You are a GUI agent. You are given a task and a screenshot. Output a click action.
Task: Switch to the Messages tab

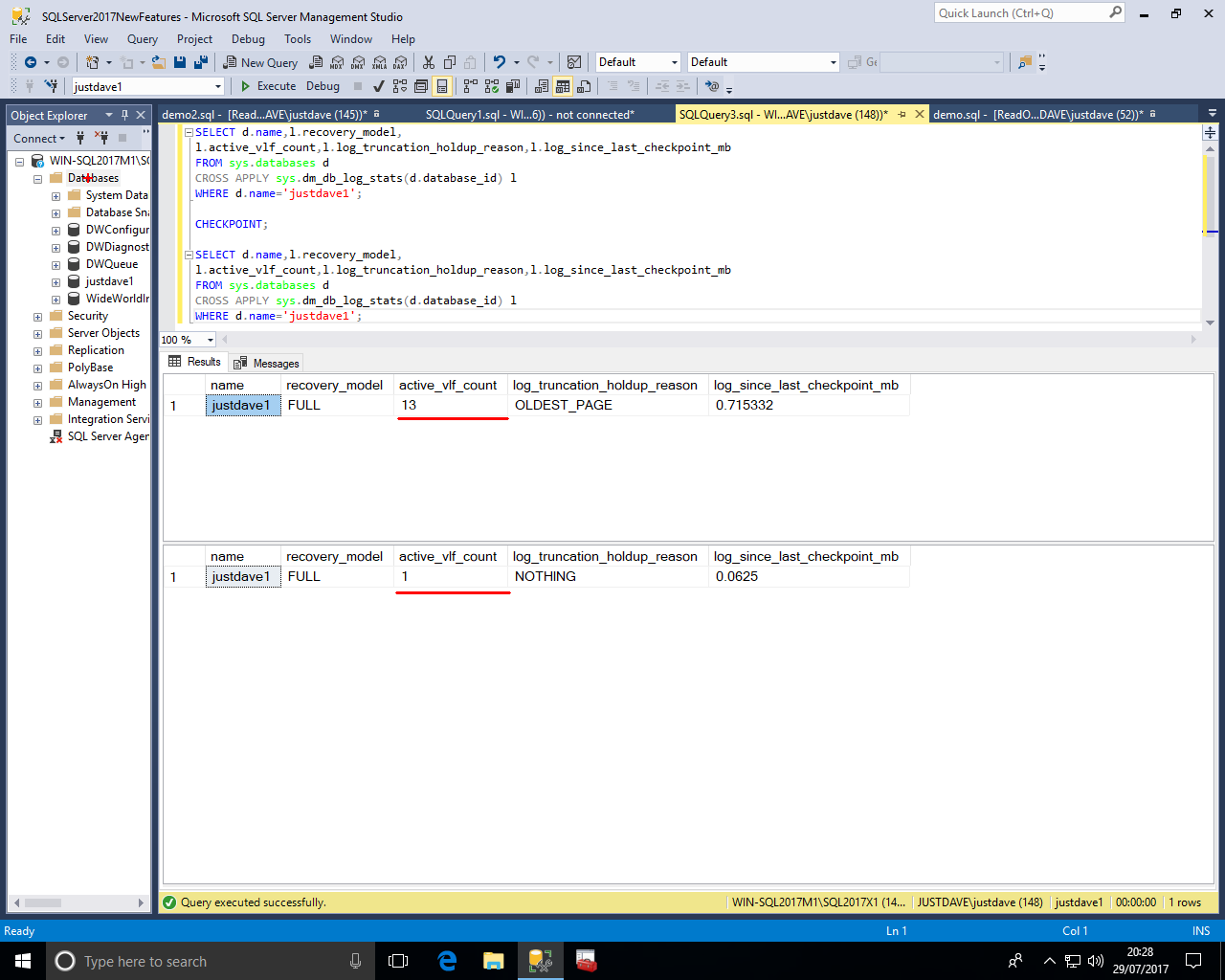266,364
